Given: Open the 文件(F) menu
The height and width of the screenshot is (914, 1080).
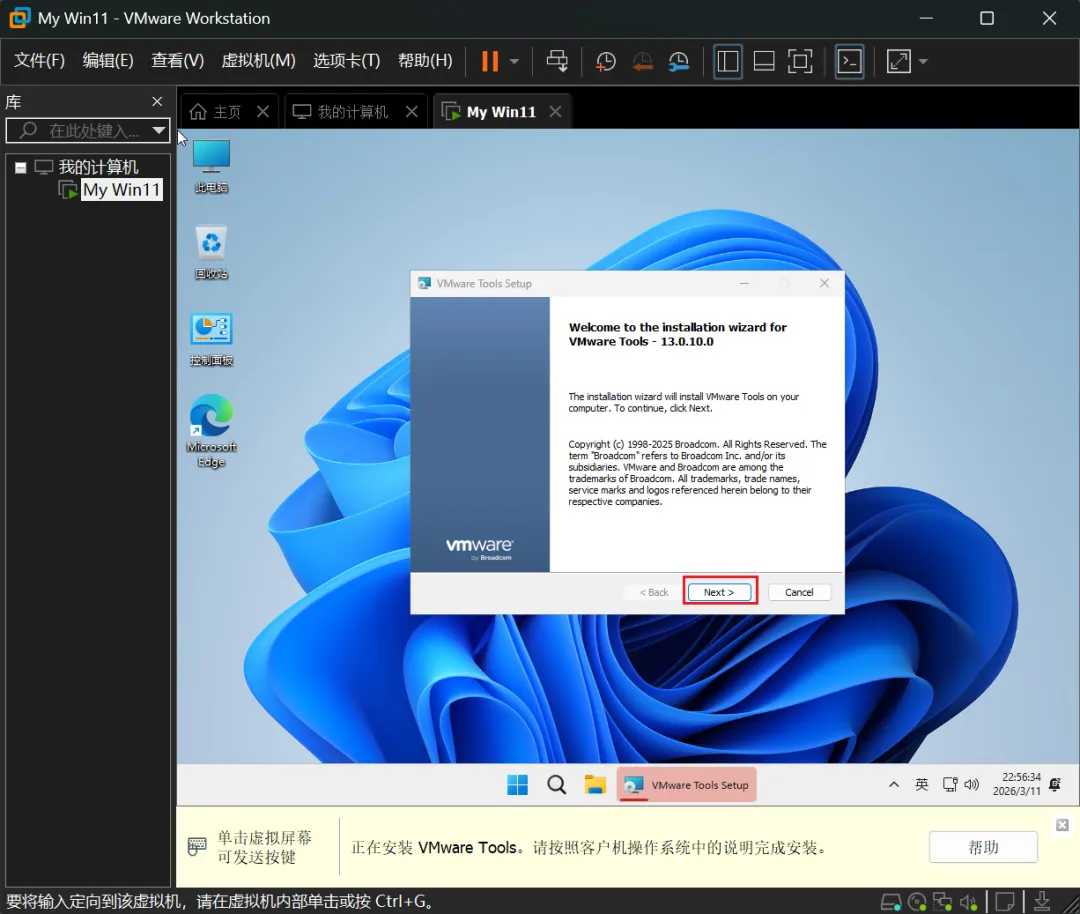Looking at the screenshot, I should [39, 61].
